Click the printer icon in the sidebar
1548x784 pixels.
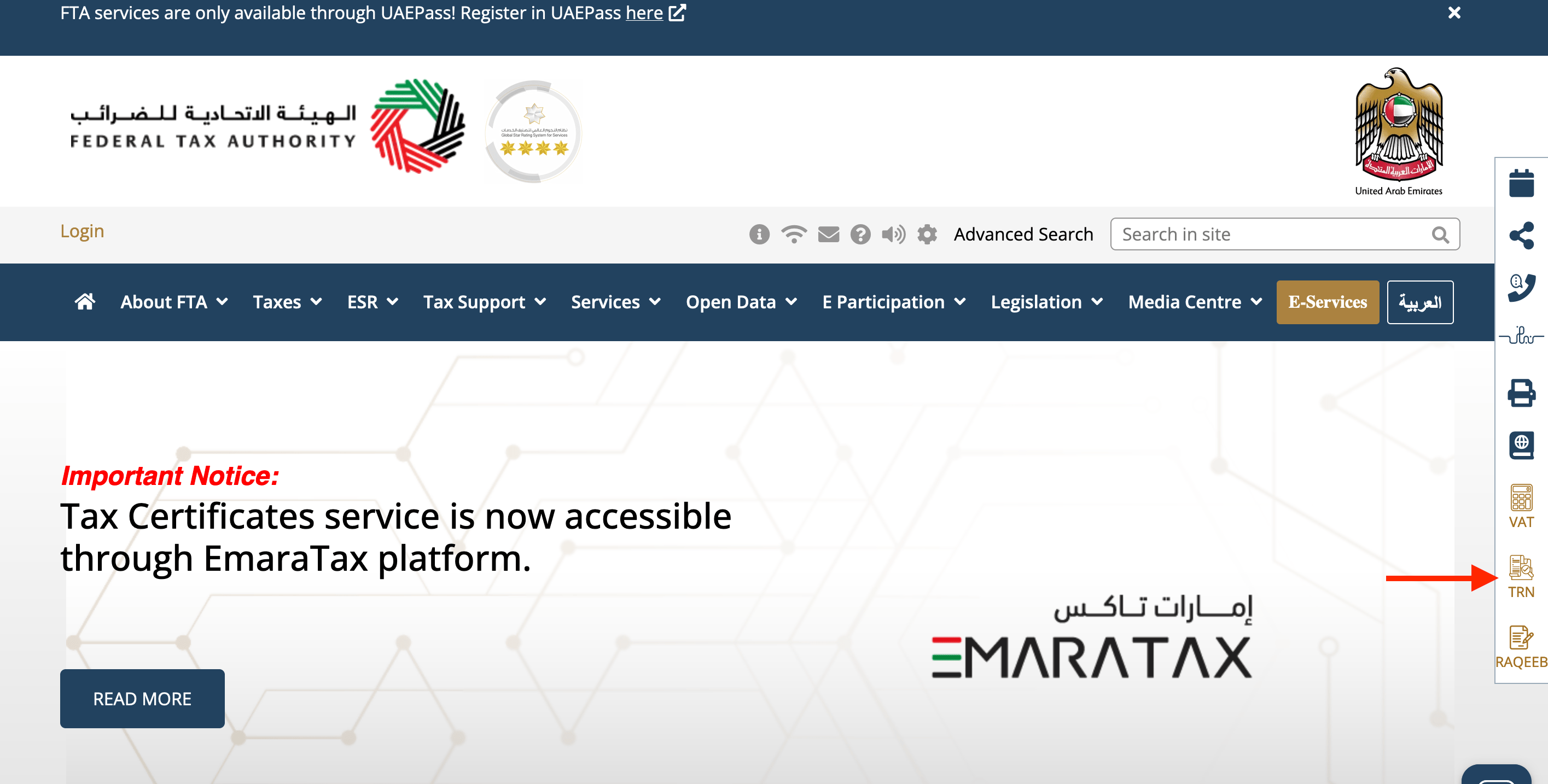pyautogui.click(x=1520, y=393)
